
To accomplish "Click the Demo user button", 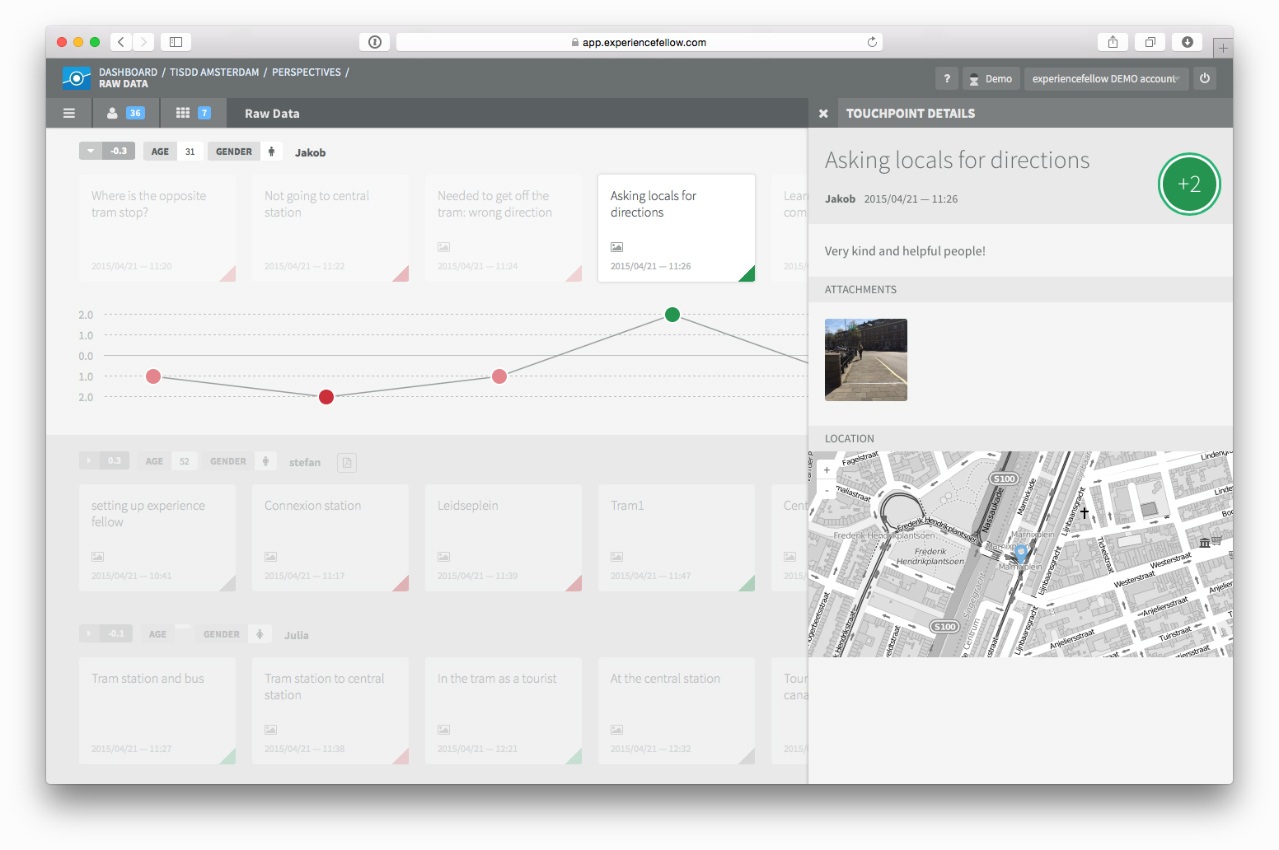I will tap(989, 79).
